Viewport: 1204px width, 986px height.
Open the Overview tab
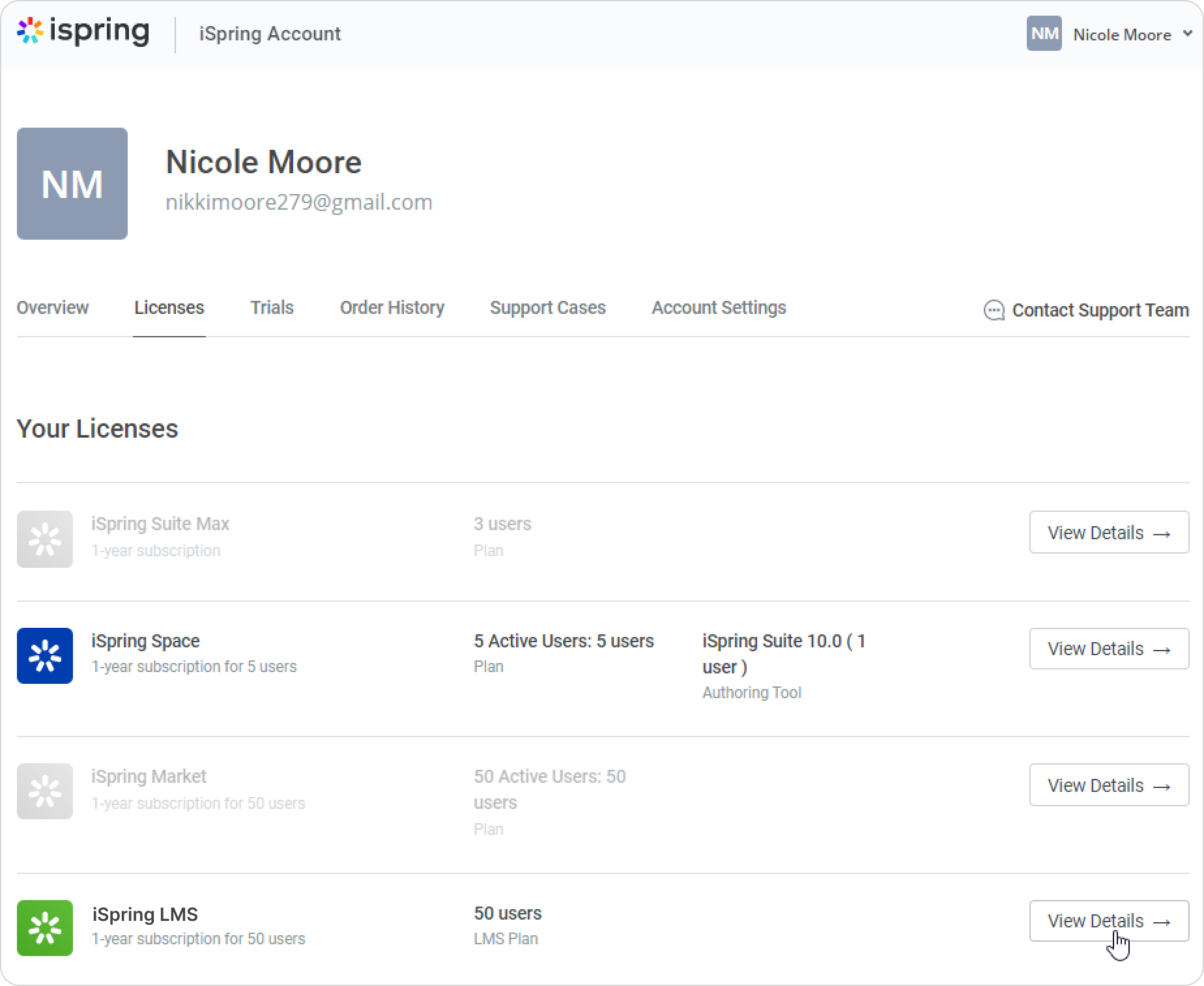53,307
